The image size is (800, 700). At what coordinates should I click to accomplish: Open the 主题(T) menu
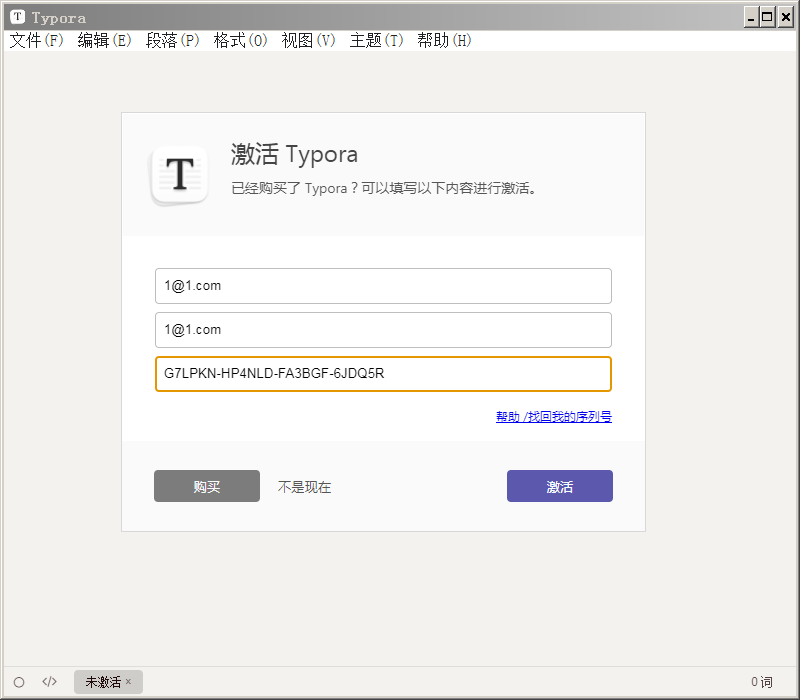pyautogui.click(x=376, y=40)
